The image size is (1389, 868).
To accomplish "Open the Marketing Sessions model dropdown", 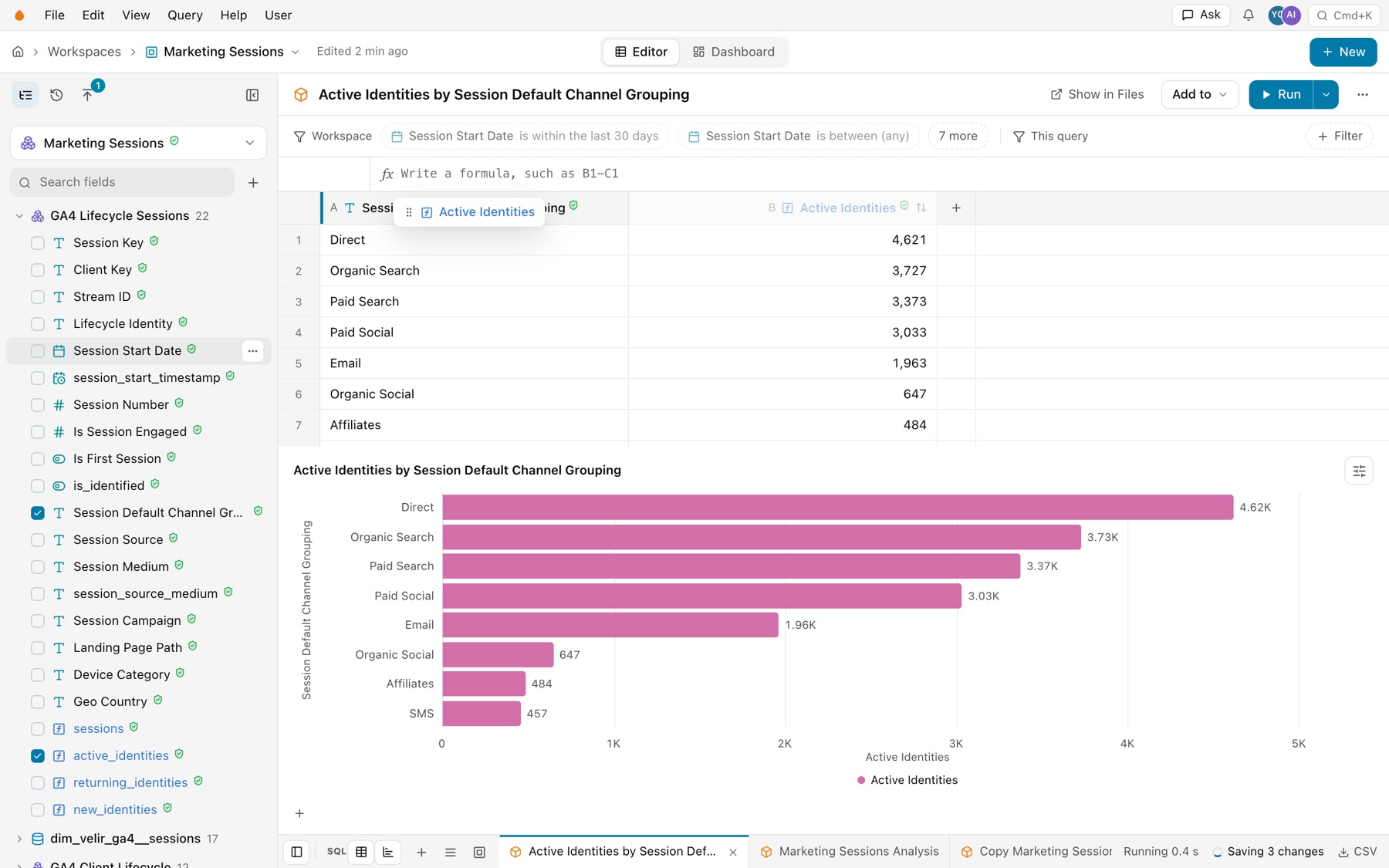I will pyautogui.click(x=139, y=143).
